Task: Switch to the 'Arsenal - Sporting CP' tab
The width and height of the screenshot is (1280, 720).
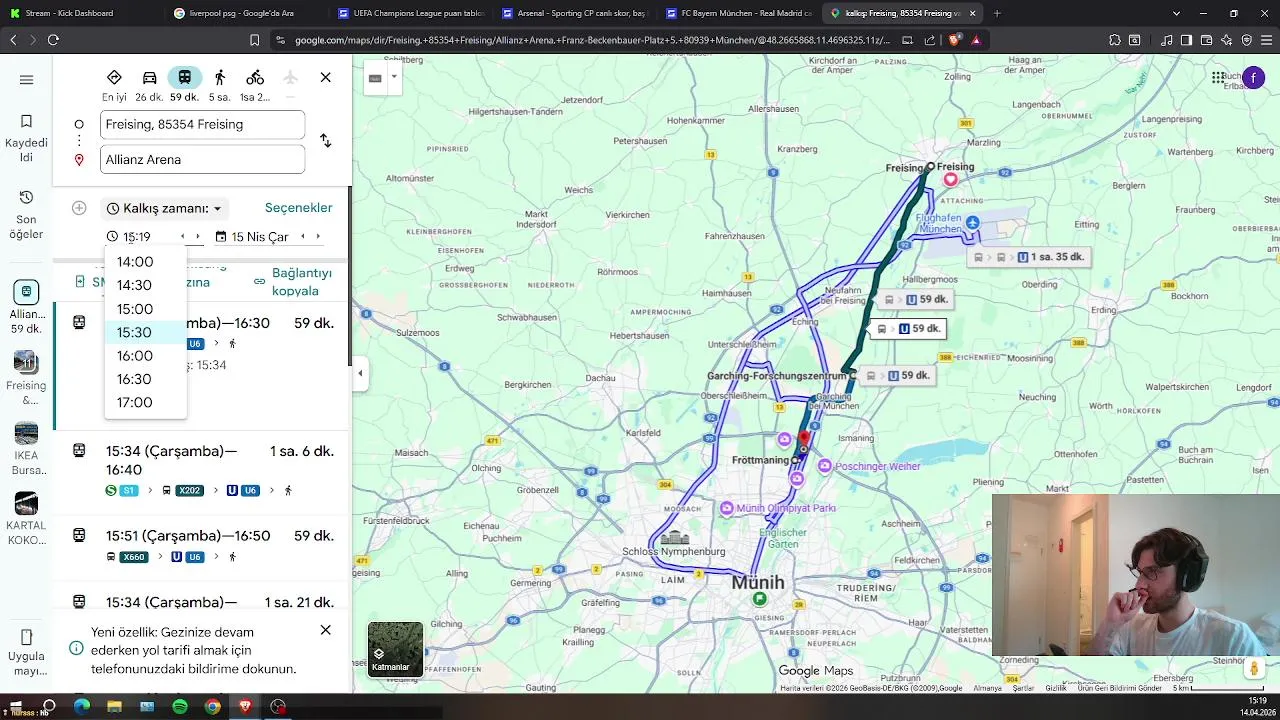Action: point(573,13)
